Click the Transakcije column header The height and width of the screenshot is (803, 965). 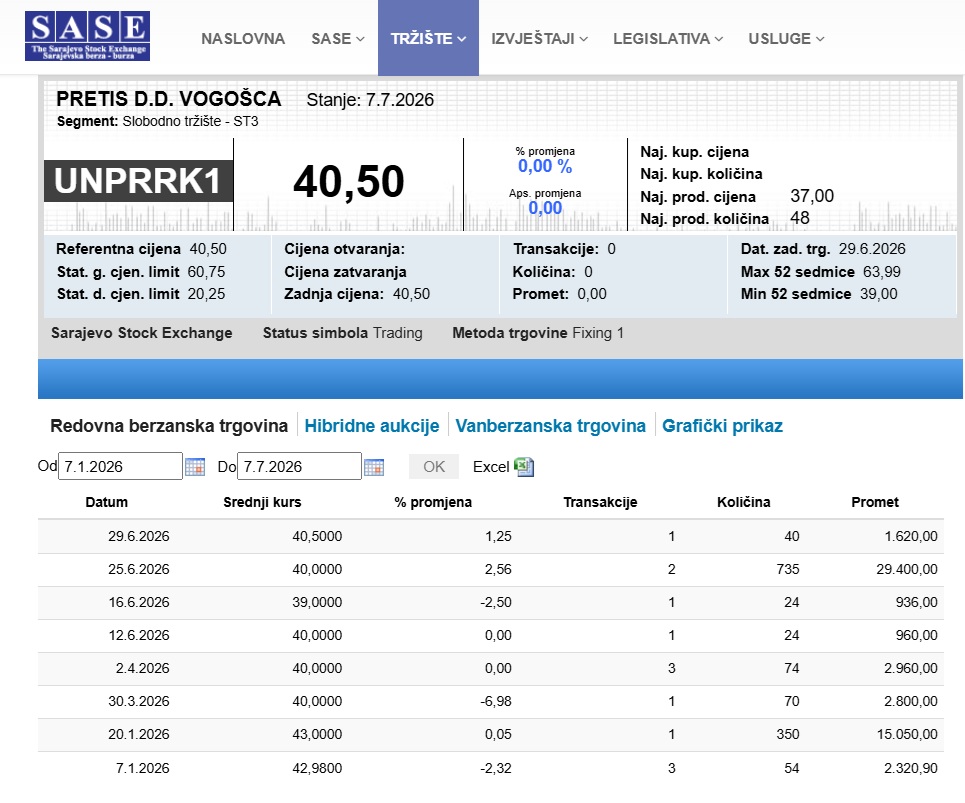click(x=600, y=502)
